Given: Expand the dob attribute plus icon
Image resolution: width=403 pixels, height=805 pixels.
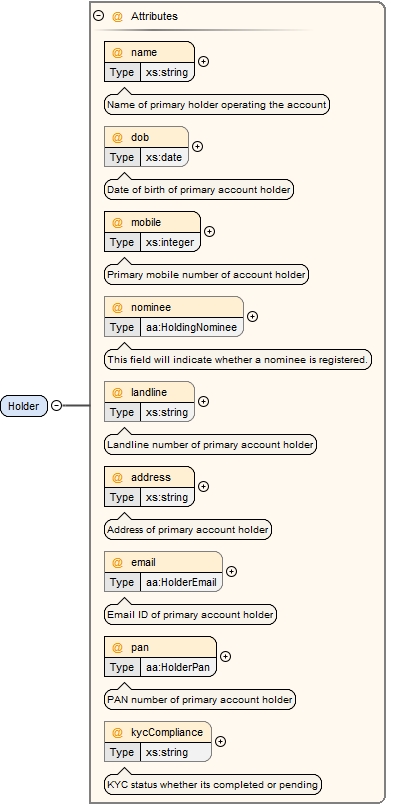Looking at the screenshot, I should click(x=197, y=146).
